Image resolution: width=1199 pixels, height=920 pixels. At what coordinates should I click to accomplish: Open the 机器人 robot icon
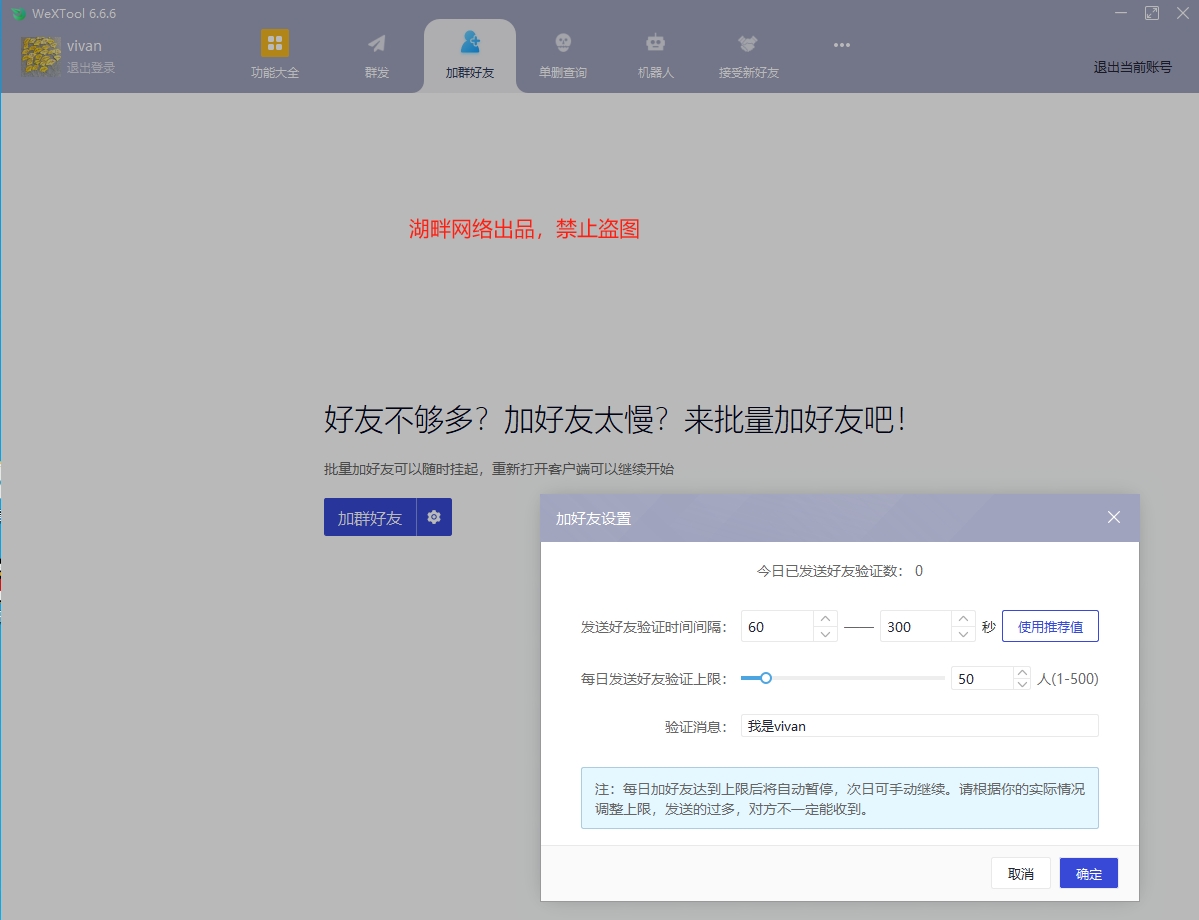click(655, 44)
